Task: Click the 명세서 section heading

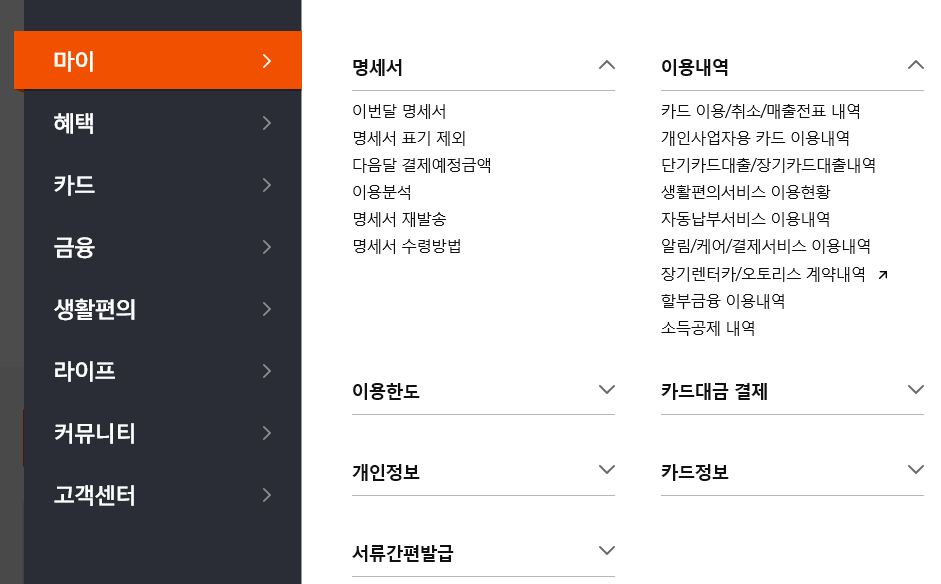Action: (x=377, y=67)
